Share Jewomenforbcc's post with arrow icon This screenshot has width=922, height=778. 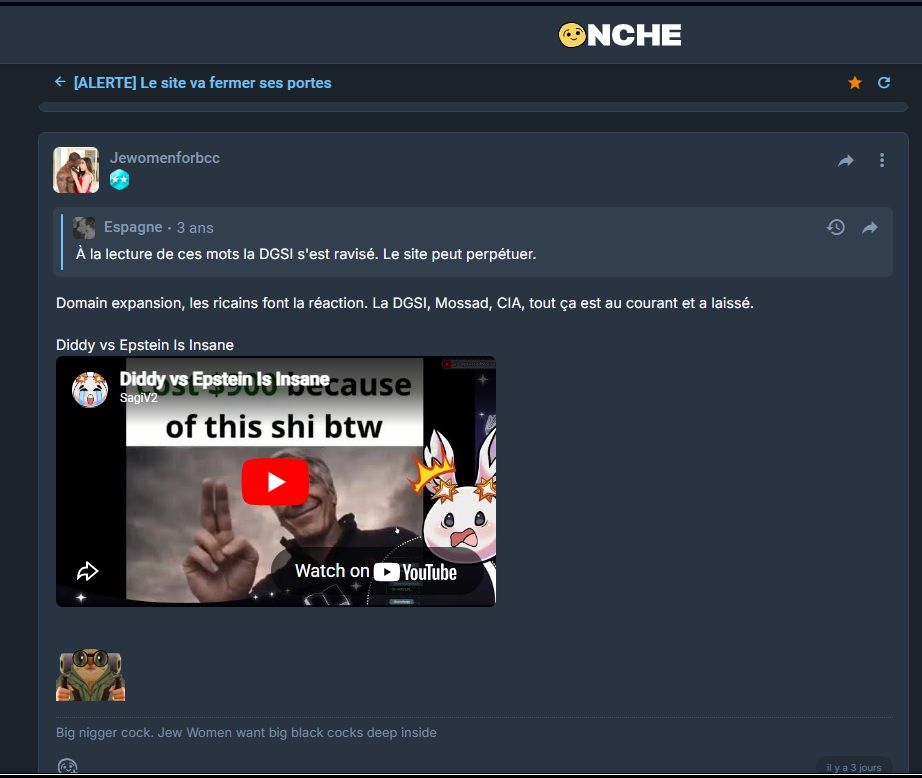pos(846,161)
